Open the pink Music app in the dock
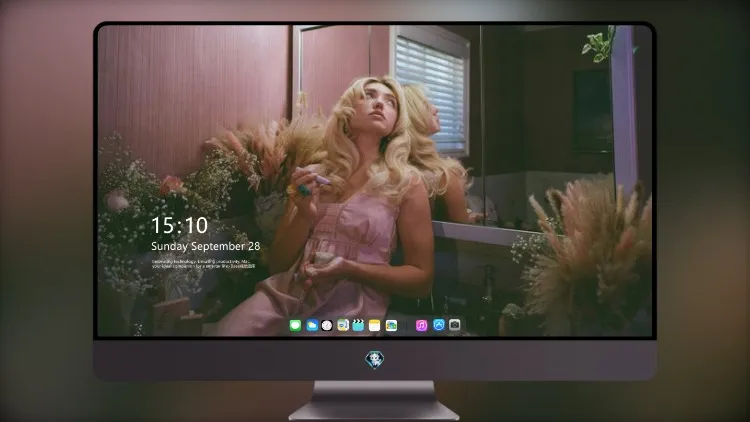Image resolution: width=750 pixels, height=422 pixels. point(421,325)
